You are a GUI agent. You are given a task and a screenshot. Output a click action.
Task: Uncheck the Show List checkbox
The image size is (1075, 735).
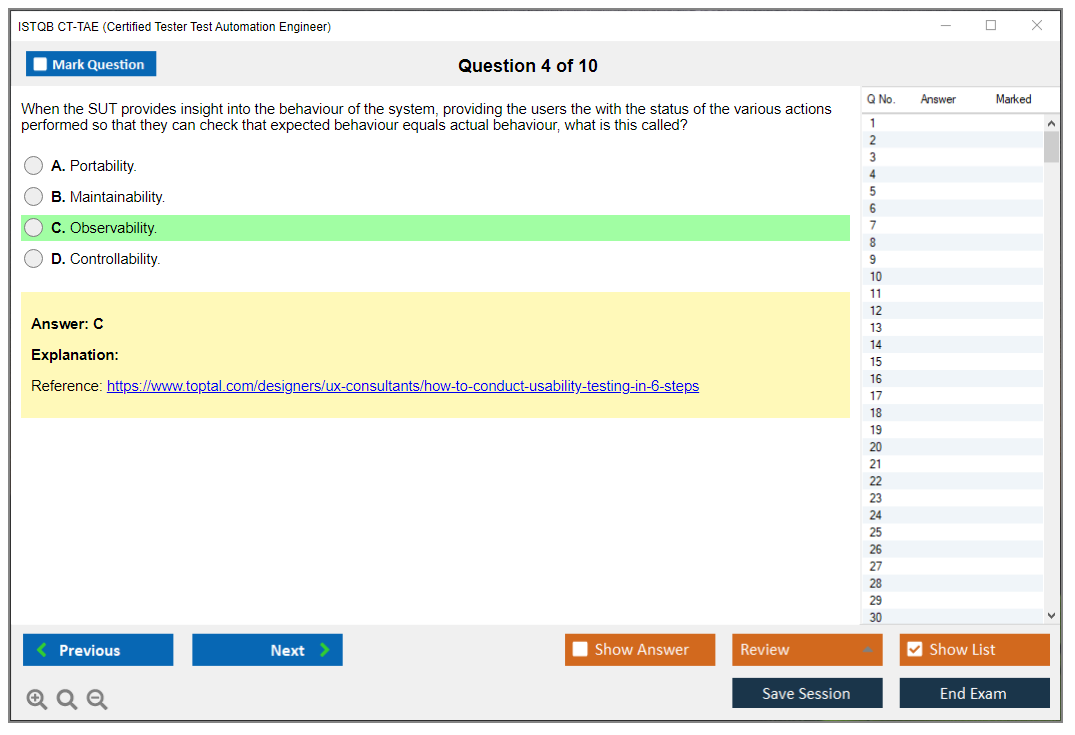coord(914,650)
